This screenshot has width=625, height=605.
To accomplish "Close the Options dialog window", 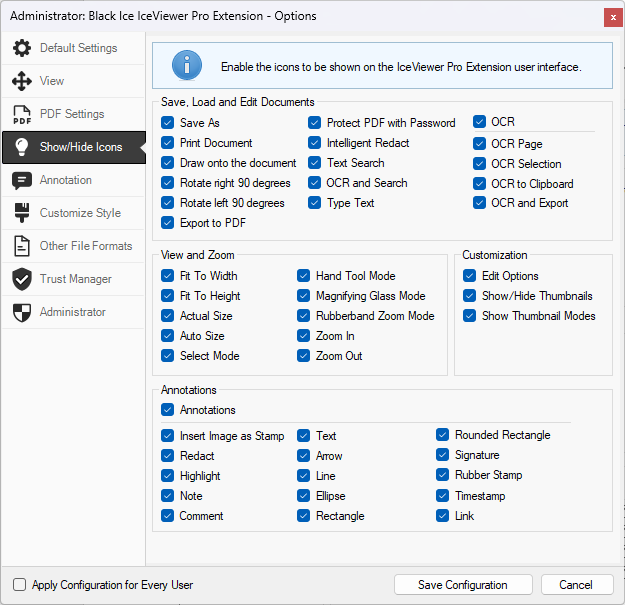I will (x=613, y=18).
